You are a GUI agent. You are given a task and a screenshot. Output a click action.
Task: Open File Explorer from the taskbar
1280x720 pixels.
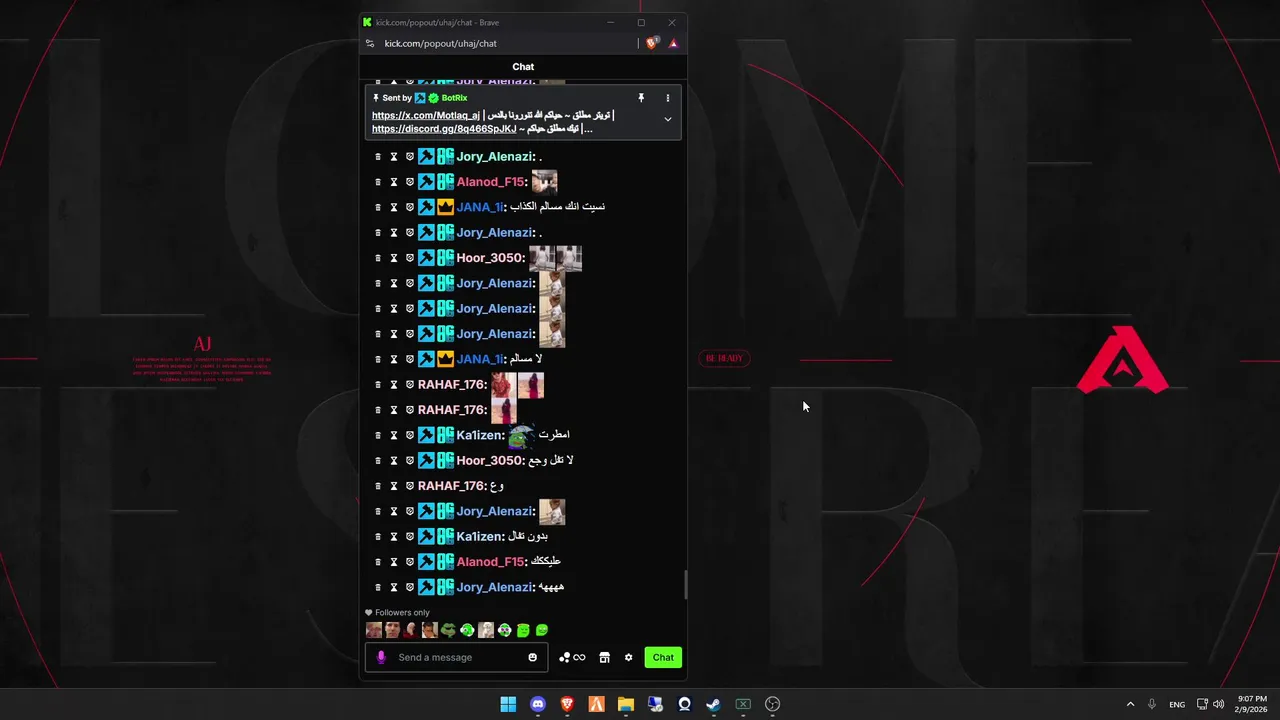click(625, 704)
